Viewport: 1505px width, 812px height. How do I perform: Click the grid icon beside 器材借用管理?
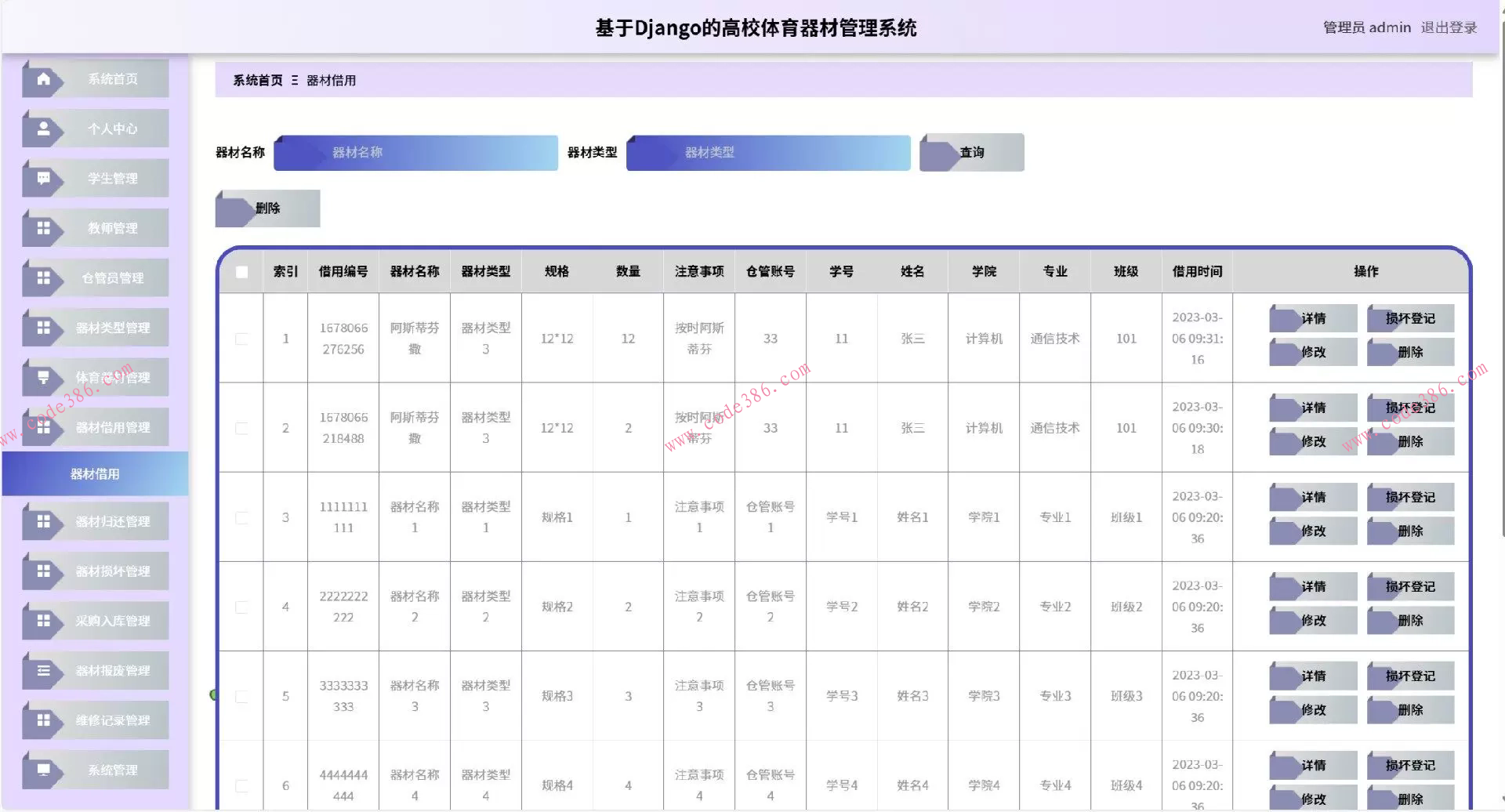43,427
